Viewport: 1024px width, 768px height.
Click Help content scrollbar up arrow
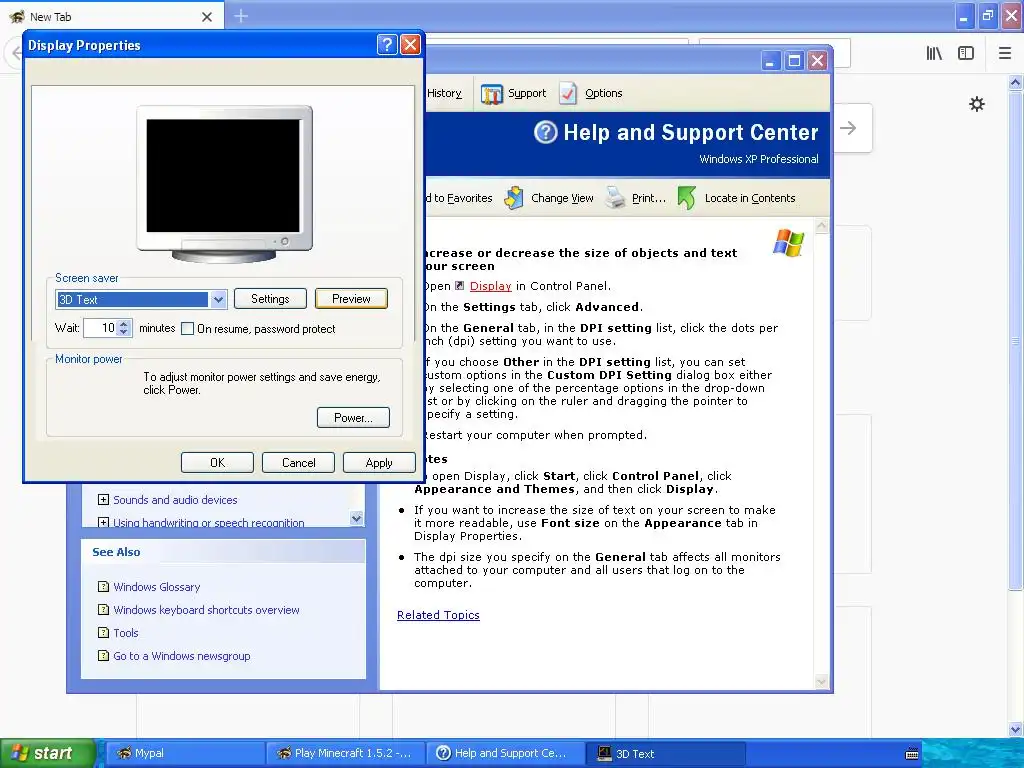point(822,227)
